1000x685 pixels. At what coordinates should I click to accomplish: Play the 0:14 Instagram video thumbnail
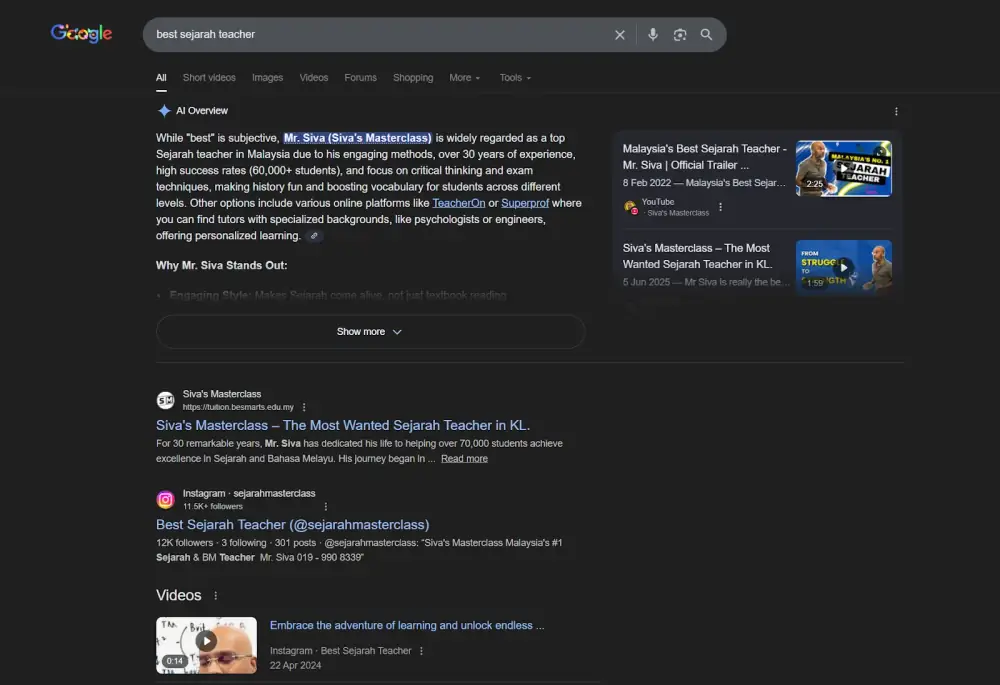(x=207, y=645)
